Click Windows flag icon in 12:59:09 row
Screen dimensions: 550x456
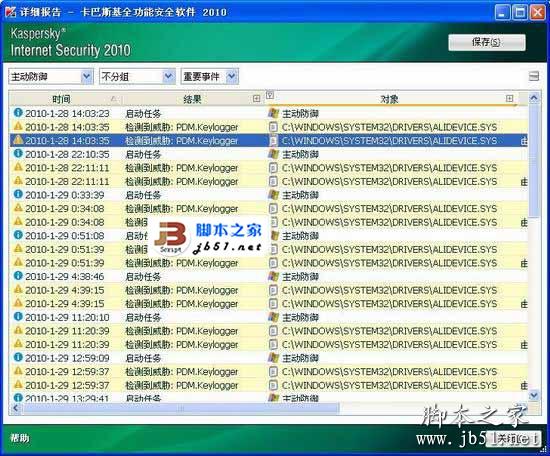click(x=274, y=357)
